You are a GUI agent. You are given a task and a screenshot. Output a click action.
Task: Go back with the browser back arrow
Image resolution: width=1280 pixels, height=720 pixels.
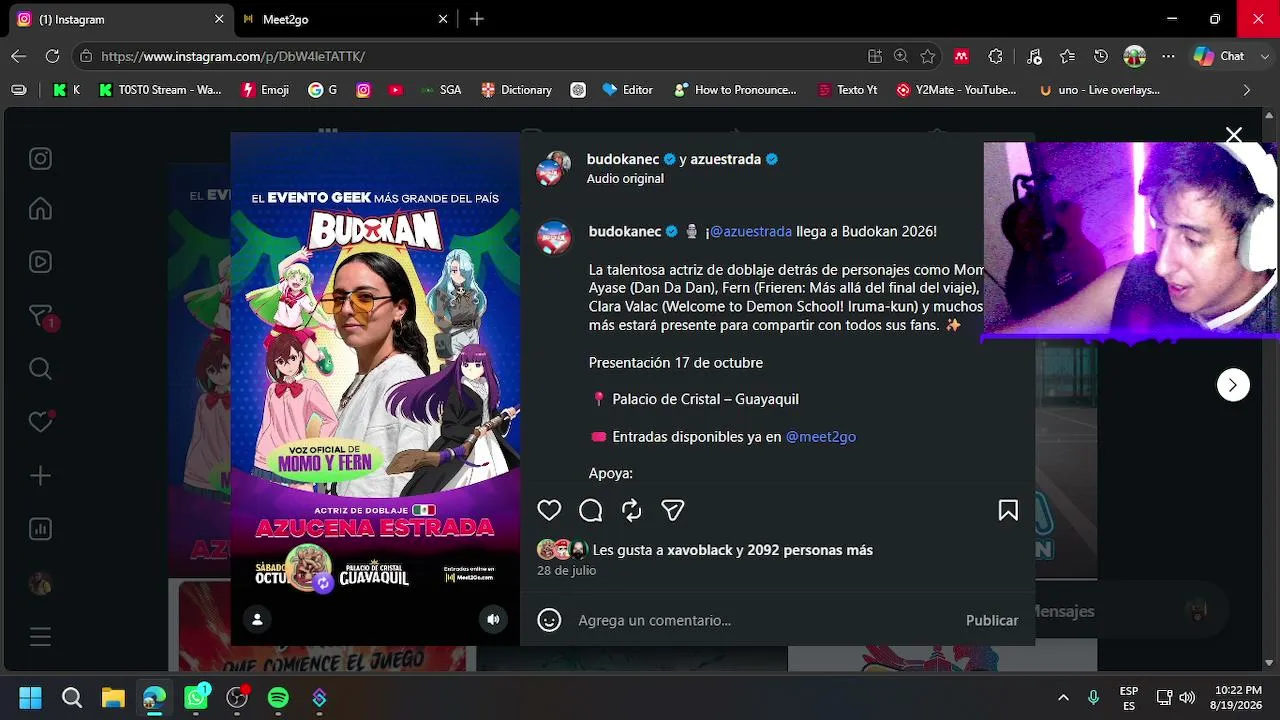pos(19,56)
